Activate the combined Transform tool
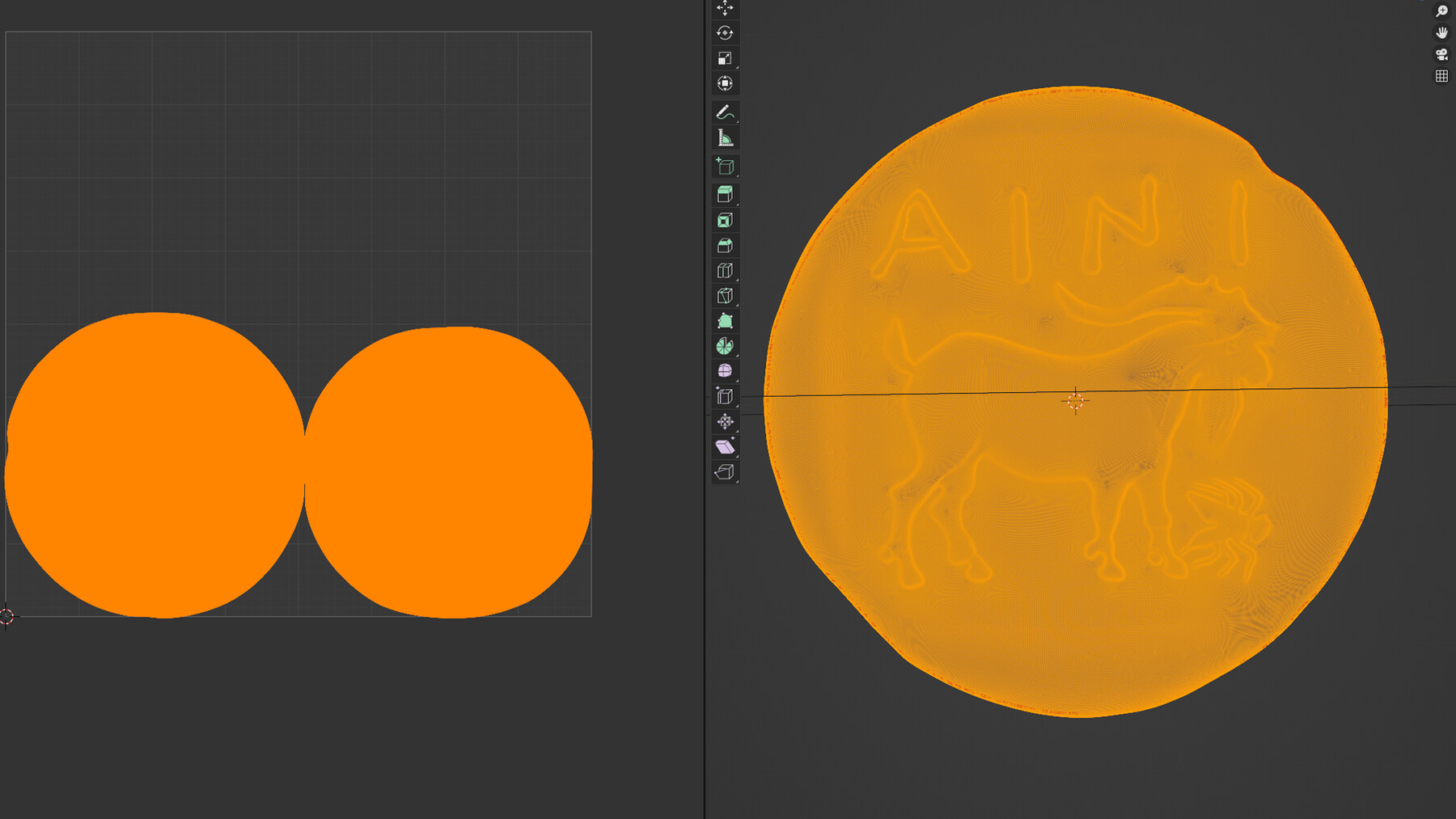 725,83
